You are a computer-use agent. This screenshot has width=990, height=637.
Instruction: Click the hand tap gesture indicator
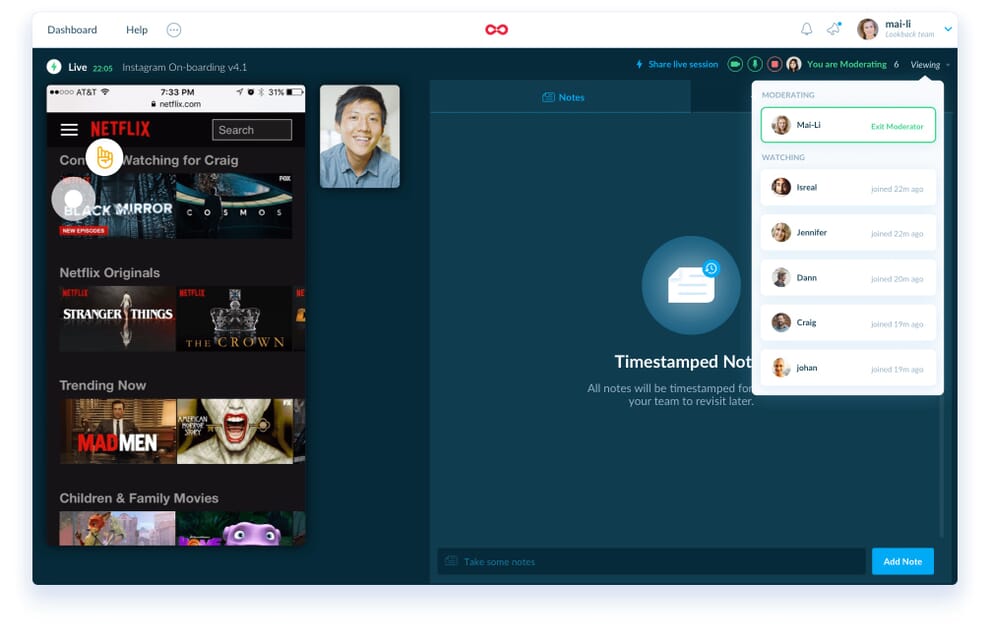[104, 157]
